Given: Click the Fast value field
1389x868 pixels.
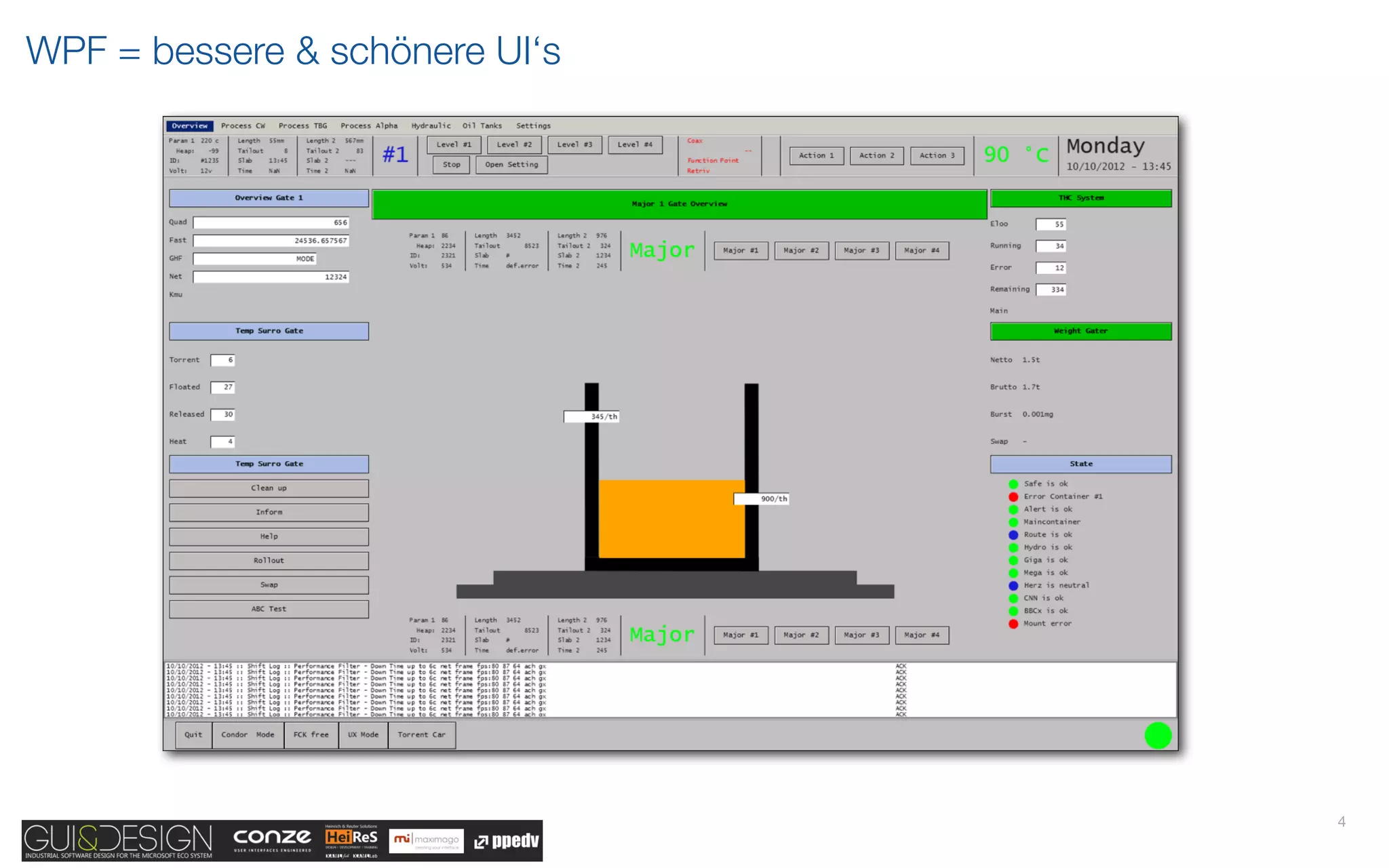Looking at the screenshot, I should coord(271,241).
